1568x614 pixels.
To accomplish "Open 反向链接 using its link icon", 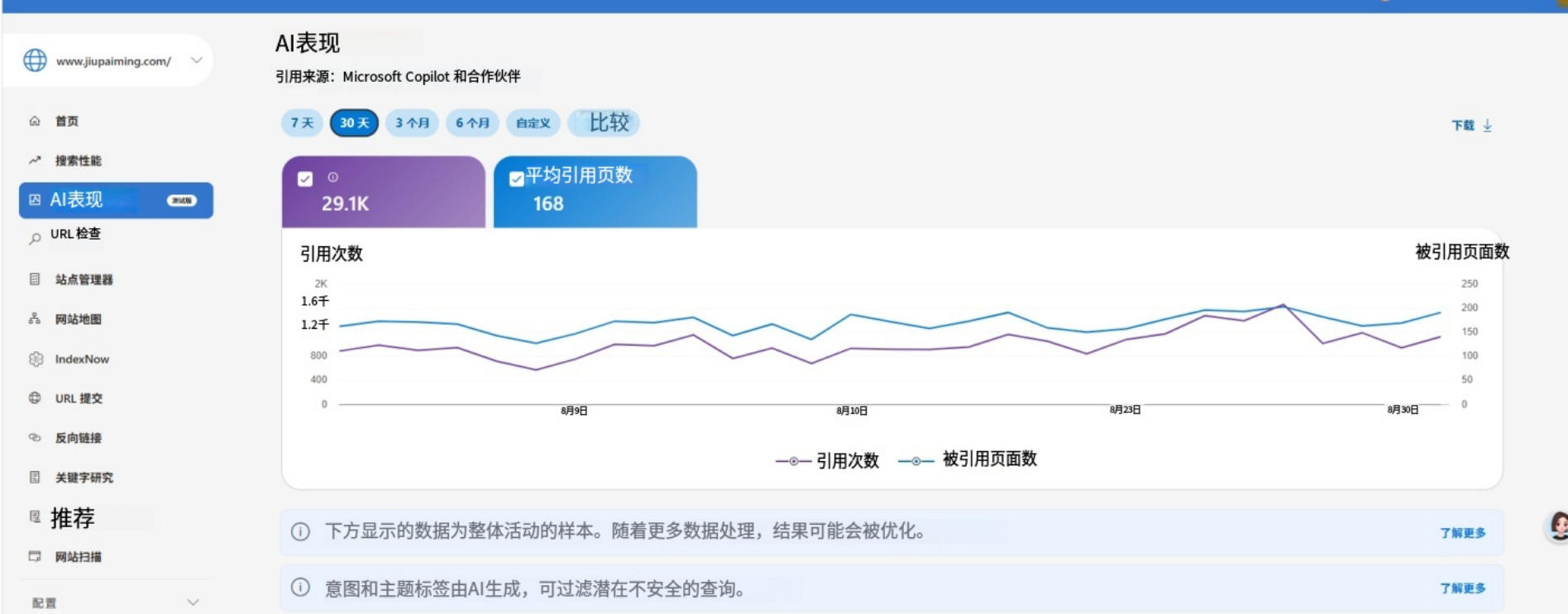I will (x=35, y=438).
